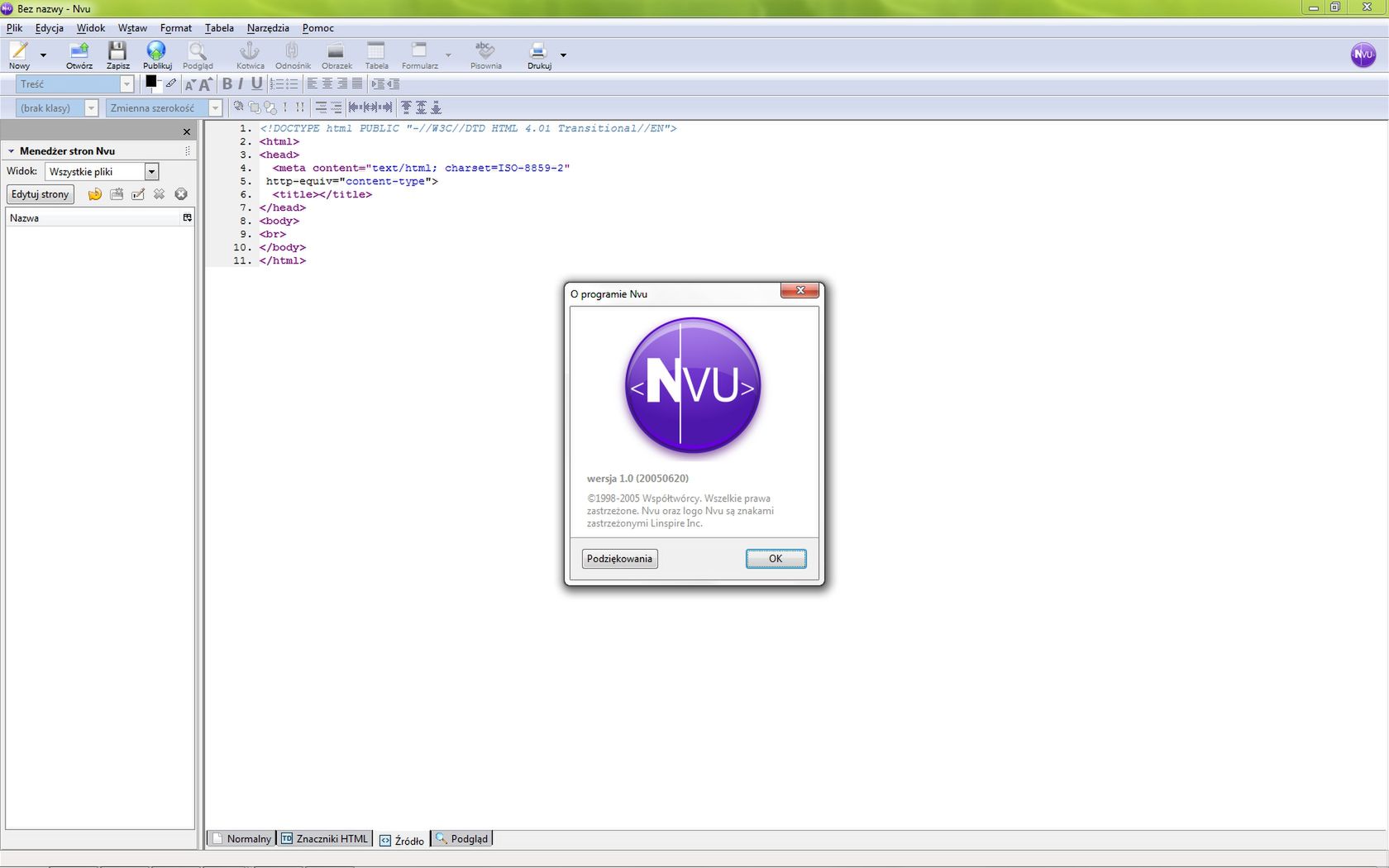This screenshot has height=868, width=1389.
Task: Insert a table with the Tabela icon
Action: [x=377, y=55]
